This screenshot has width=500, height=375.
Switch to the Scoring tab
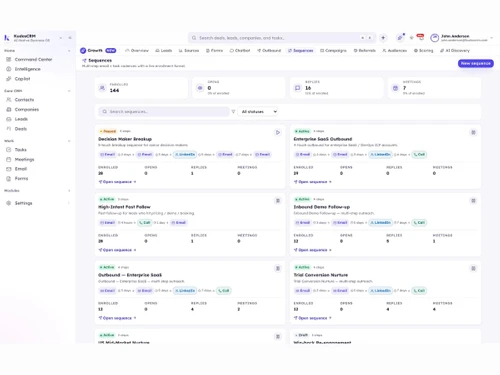click(423, 51)
